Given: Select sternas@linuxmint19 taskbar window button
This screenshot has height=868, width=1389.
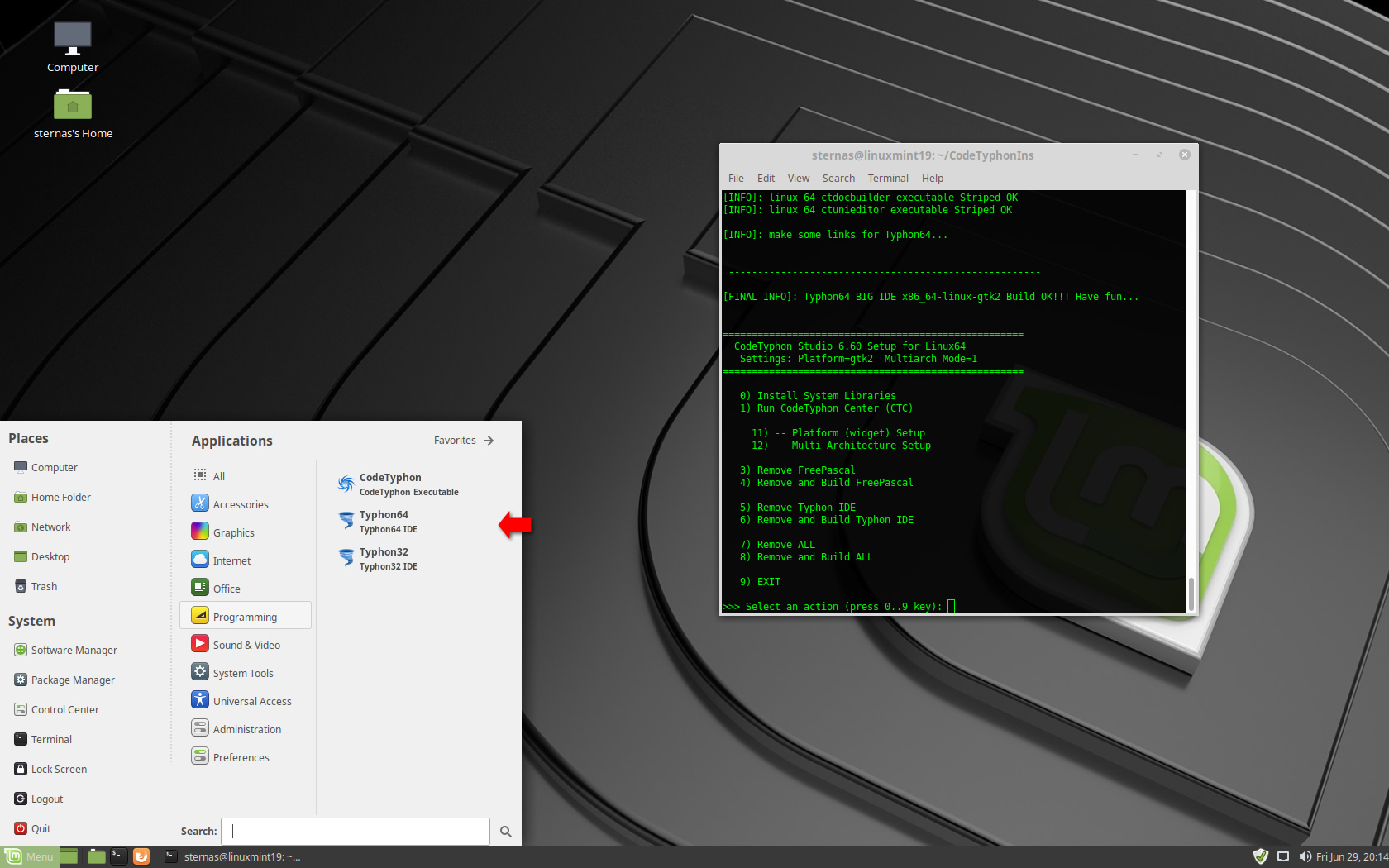Looking at the screenshot, I should tap(233, 856).
